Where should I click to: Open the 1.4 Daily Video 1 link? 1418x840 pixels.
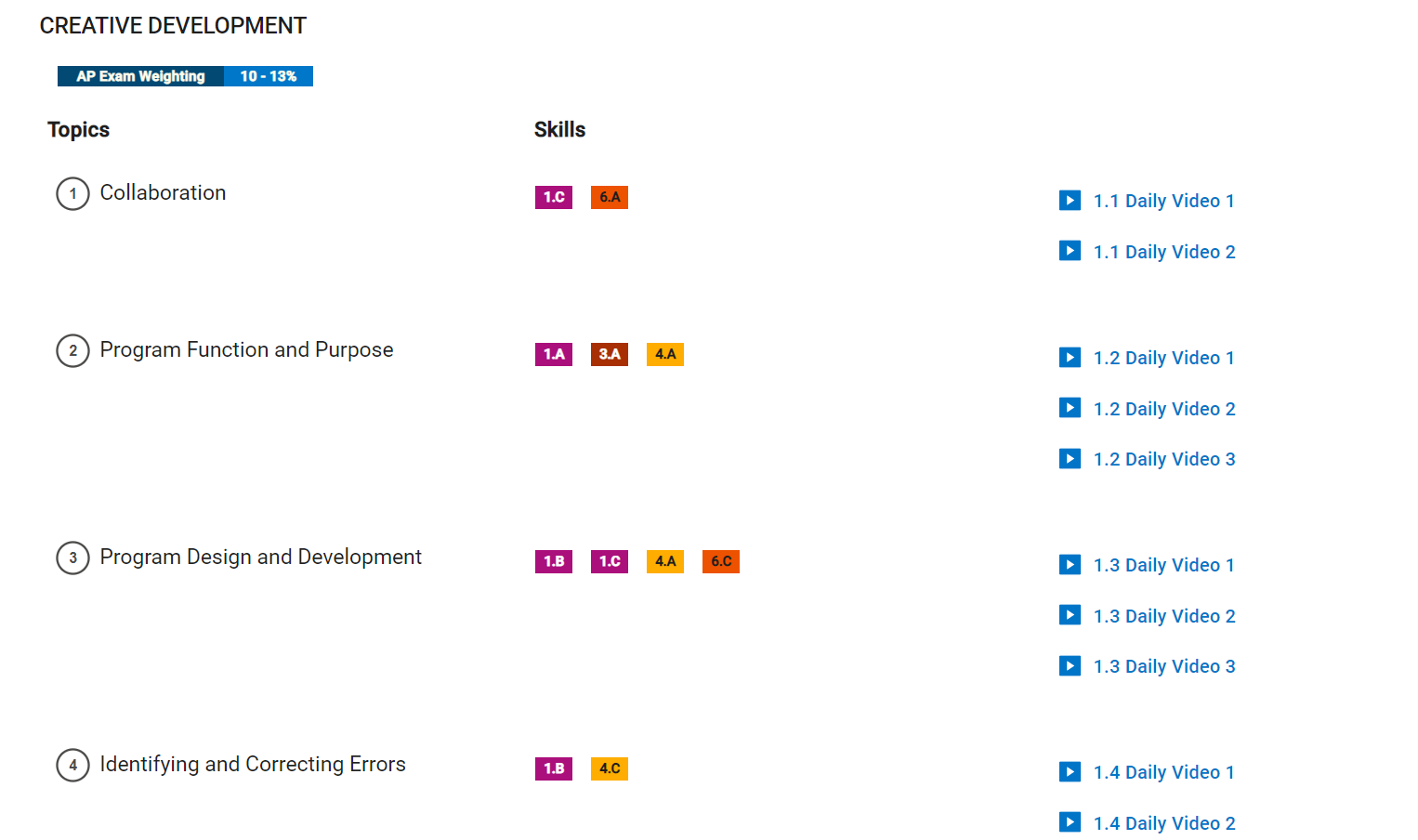[x=1163, y=772]
